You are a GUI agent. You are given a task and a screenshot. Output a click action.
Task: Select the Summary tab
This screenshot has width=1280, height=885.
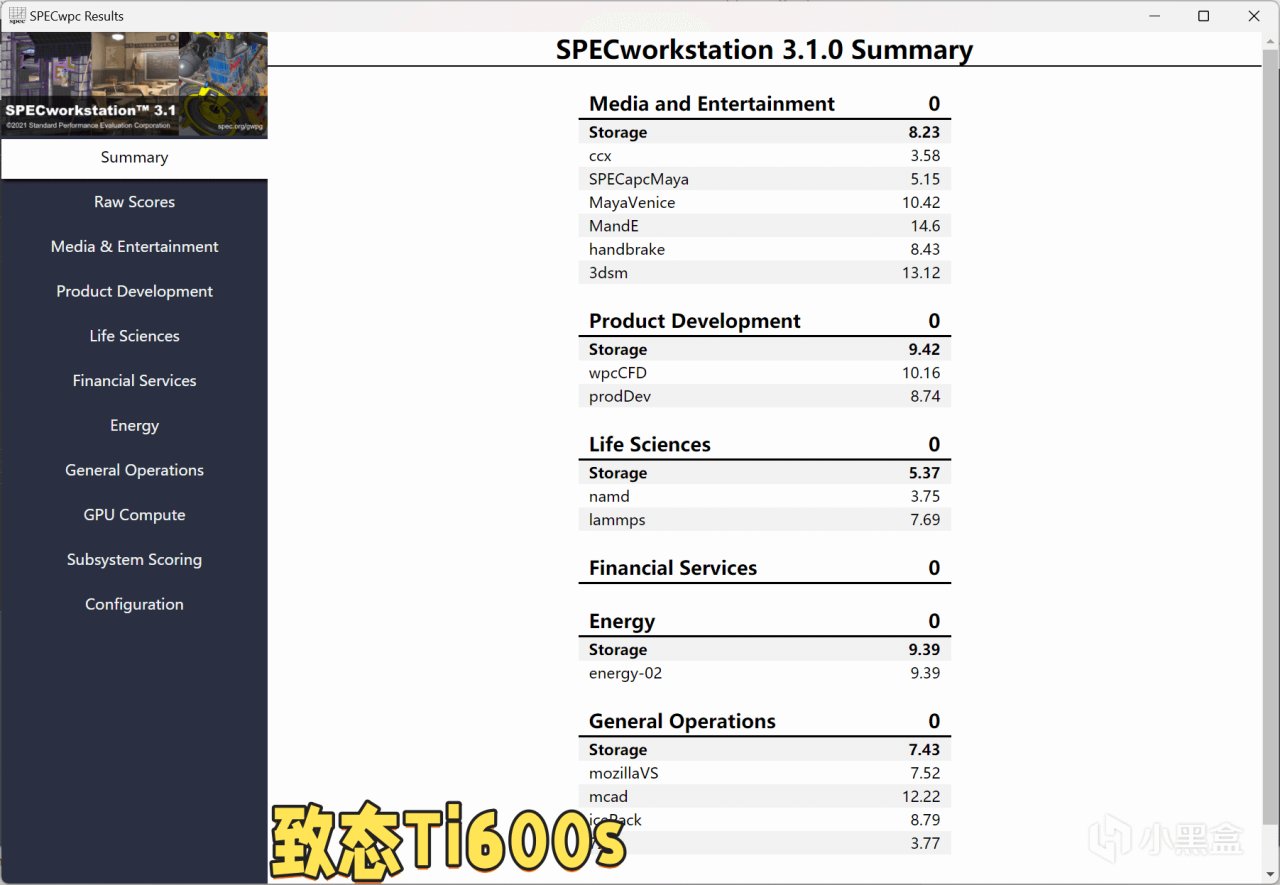point(134,158)
